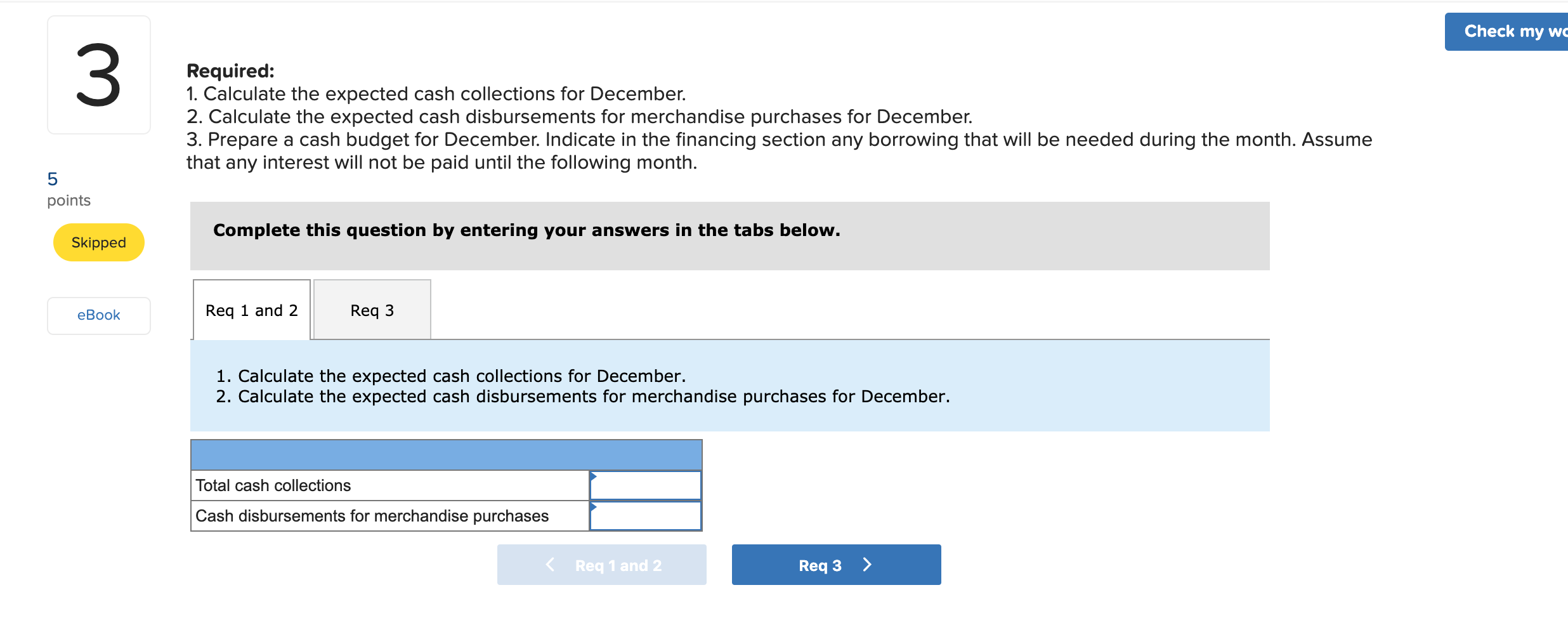Click the blue instructions panel text
The image size is (1568, 637).
[x=583, y=386]
